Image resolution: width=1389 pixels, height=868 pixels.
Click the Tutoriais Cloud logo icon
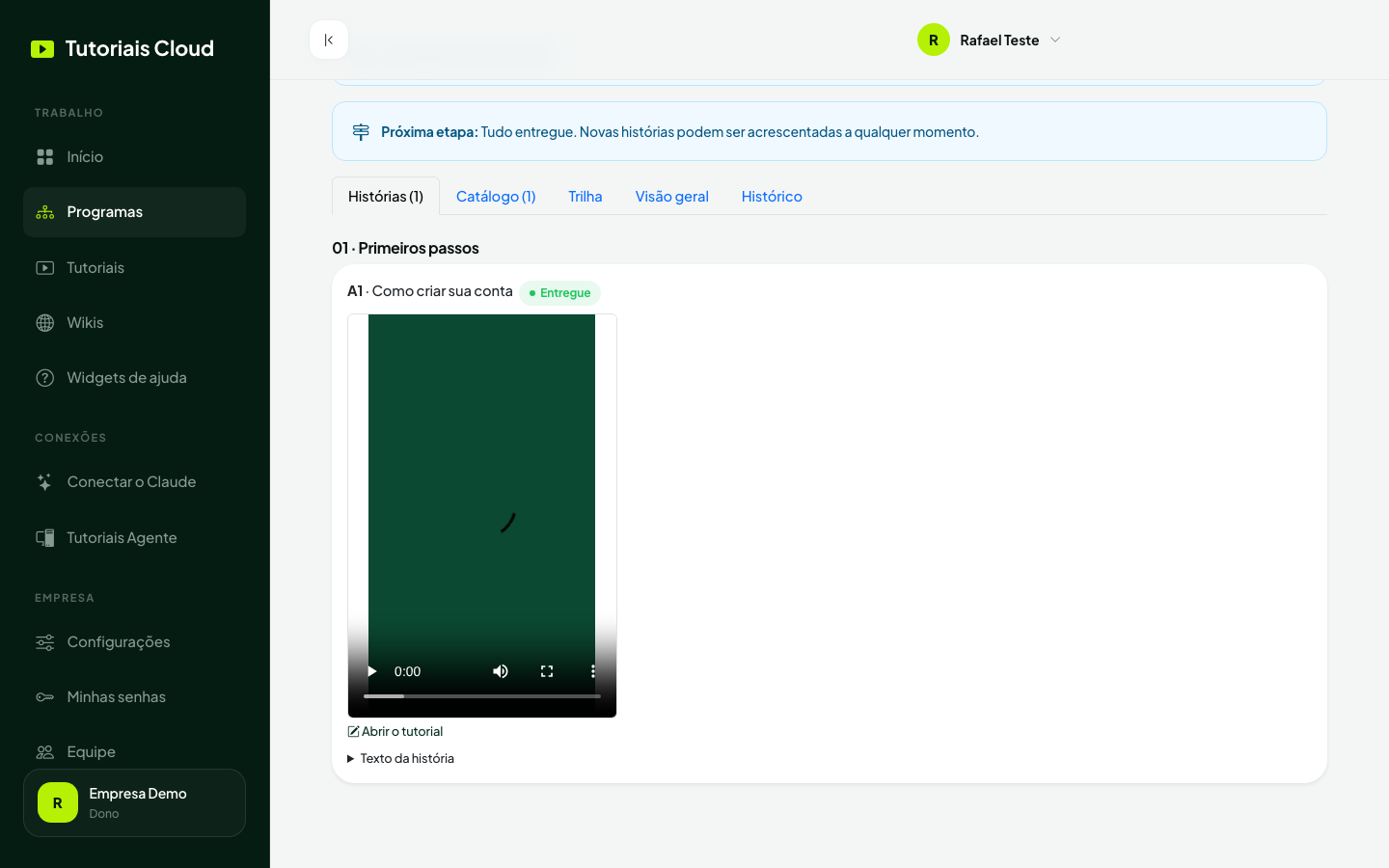click(42, 49)
